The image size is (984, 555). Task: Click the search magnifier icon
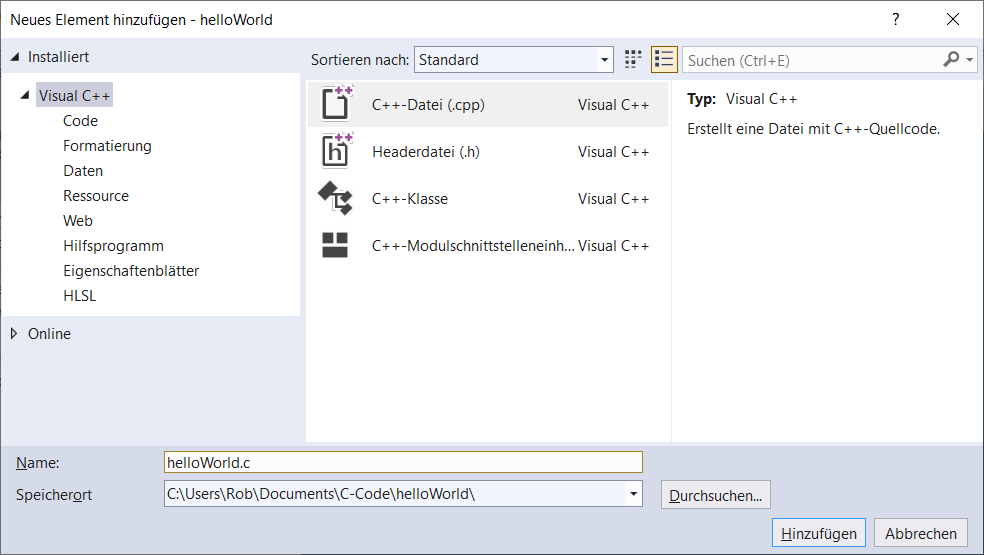click(951, 60)
